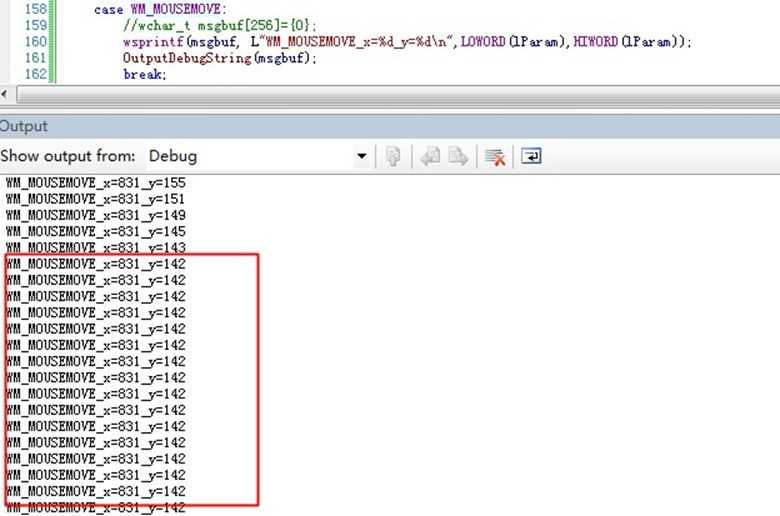Go to next message in Output toolbar
This screenshot has height=516, width=780.
tap(458, 157)
